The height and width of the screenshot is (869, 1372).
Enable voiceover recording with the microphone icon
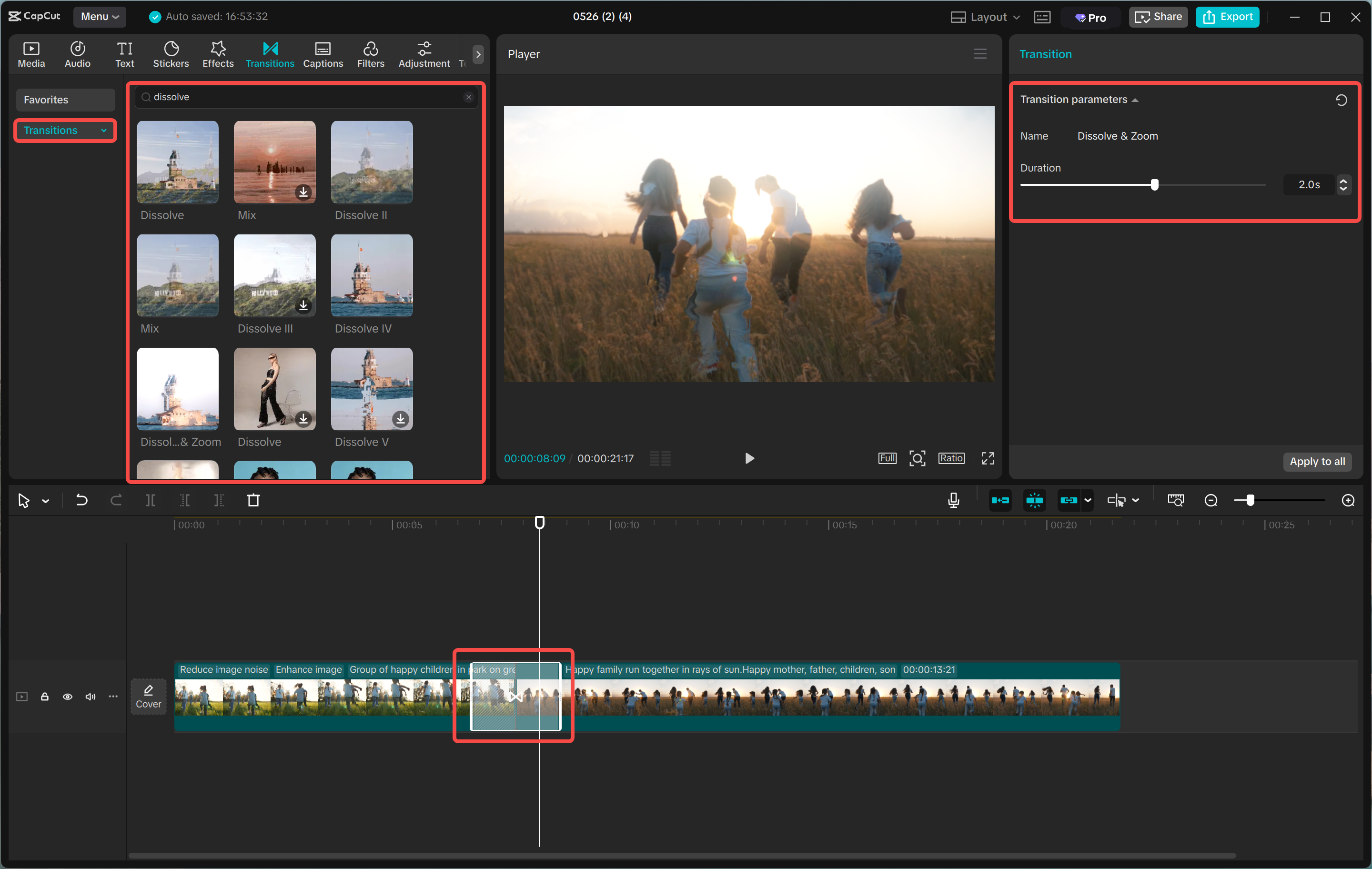click(953, 500)
